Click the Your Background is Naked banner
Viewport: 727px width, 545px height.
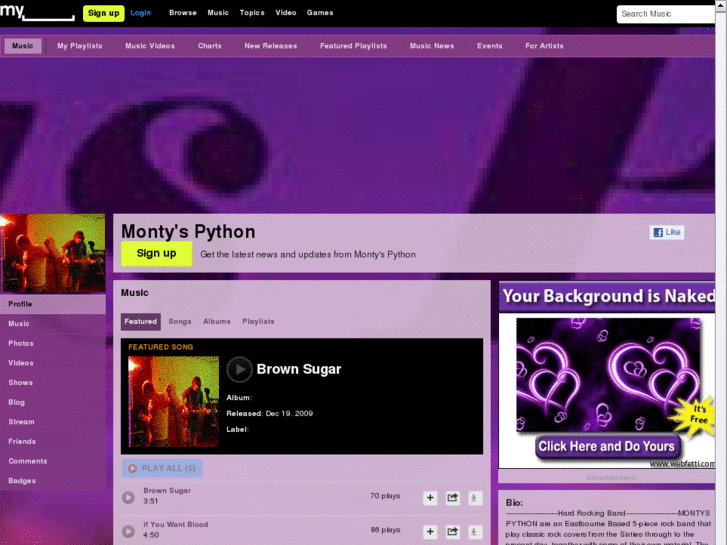[x=607, y=296]
